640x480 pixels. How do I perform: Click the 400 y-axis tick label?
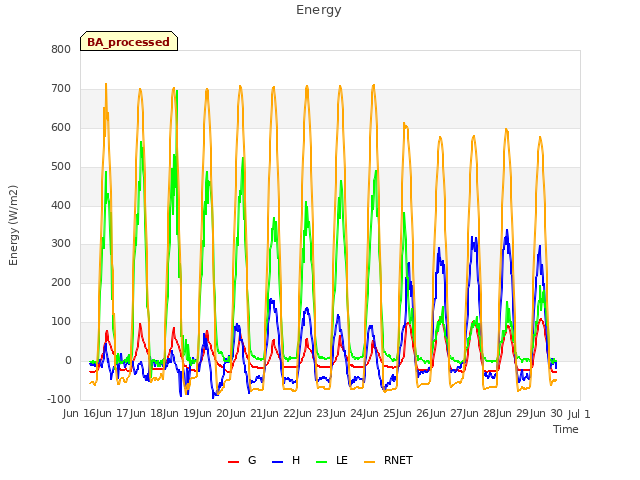(61, 205)
